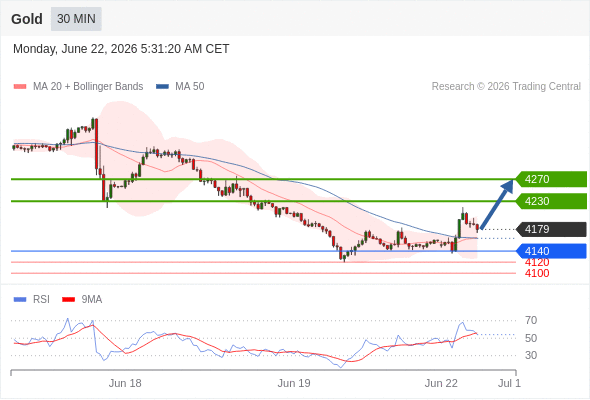Click the Gold chart title
Screen dimensions: 590x400
coord(27,19)
